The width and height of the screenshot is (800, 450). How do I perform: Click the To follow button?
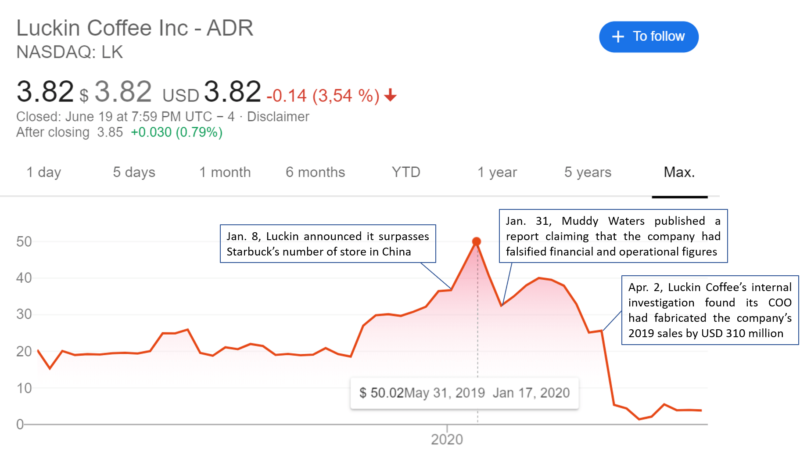point(648,37)
